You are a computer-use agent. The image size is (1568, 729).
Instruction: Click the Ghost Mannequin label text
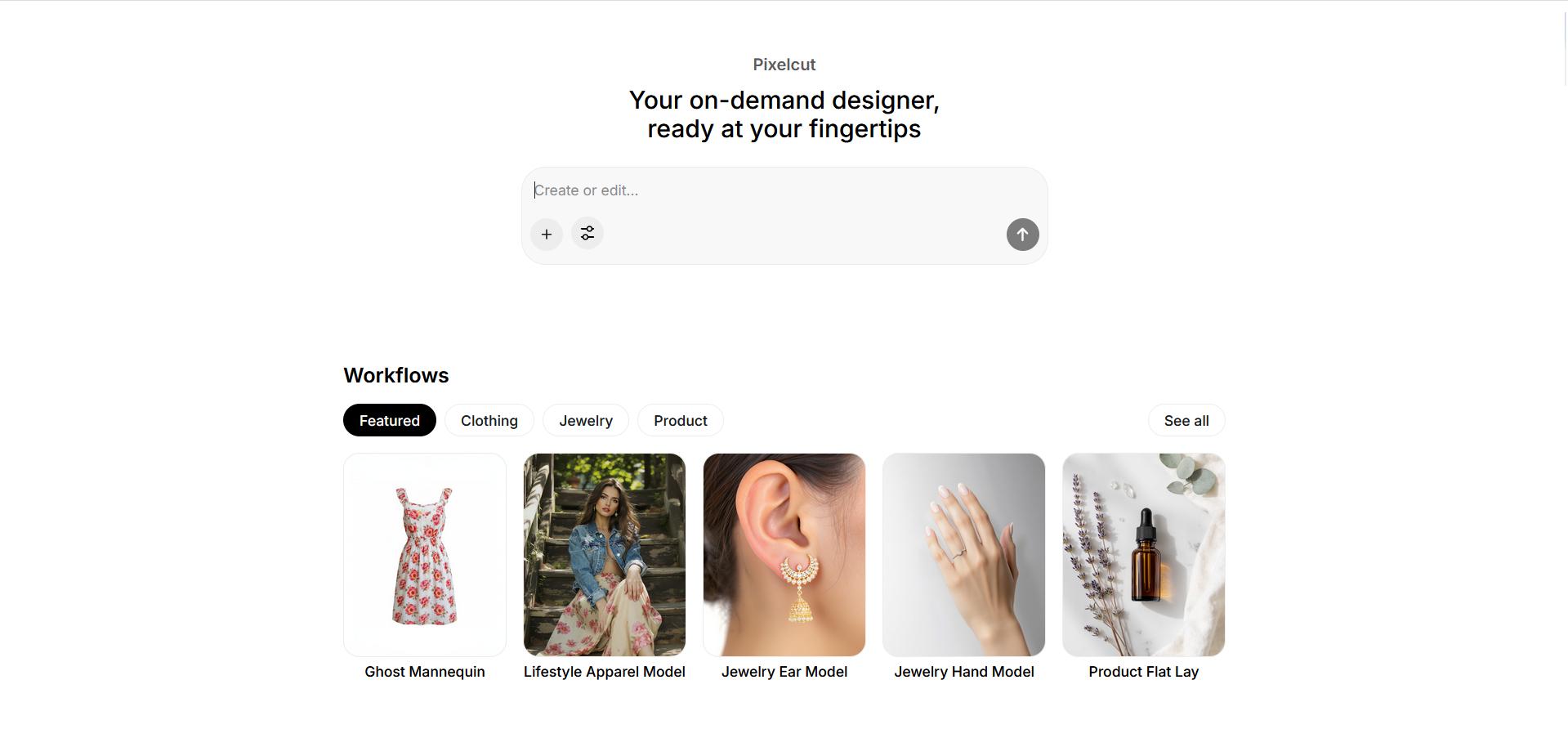tap(424, 671)
